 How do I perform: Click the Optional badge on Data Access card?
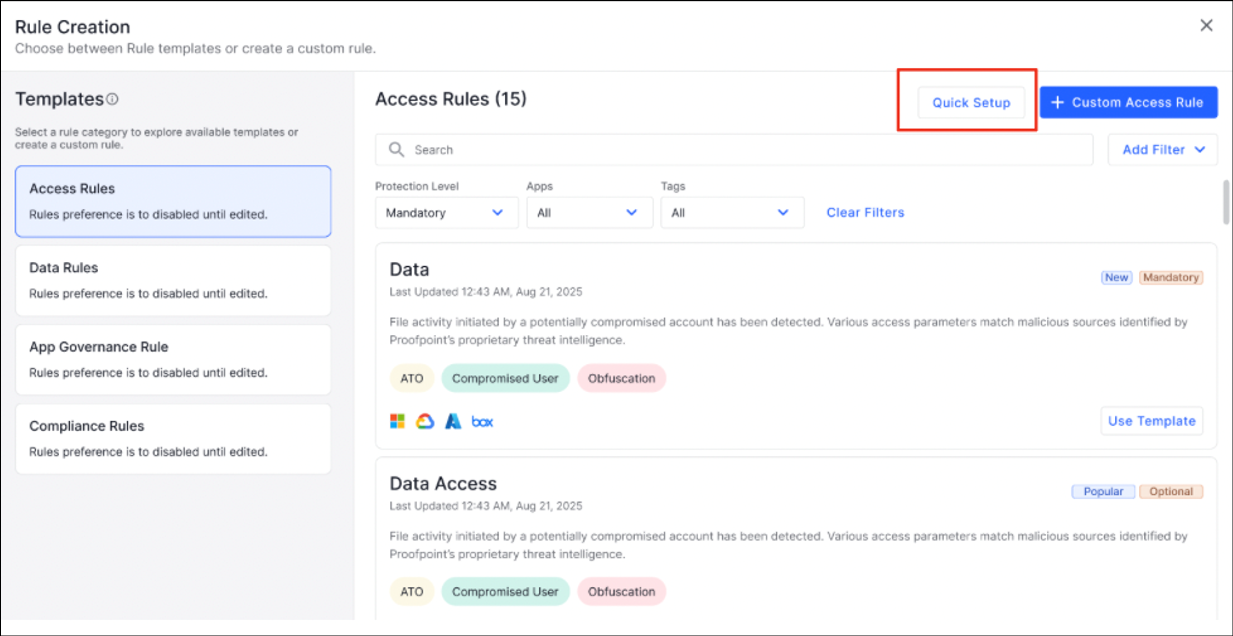(1171, 491)
